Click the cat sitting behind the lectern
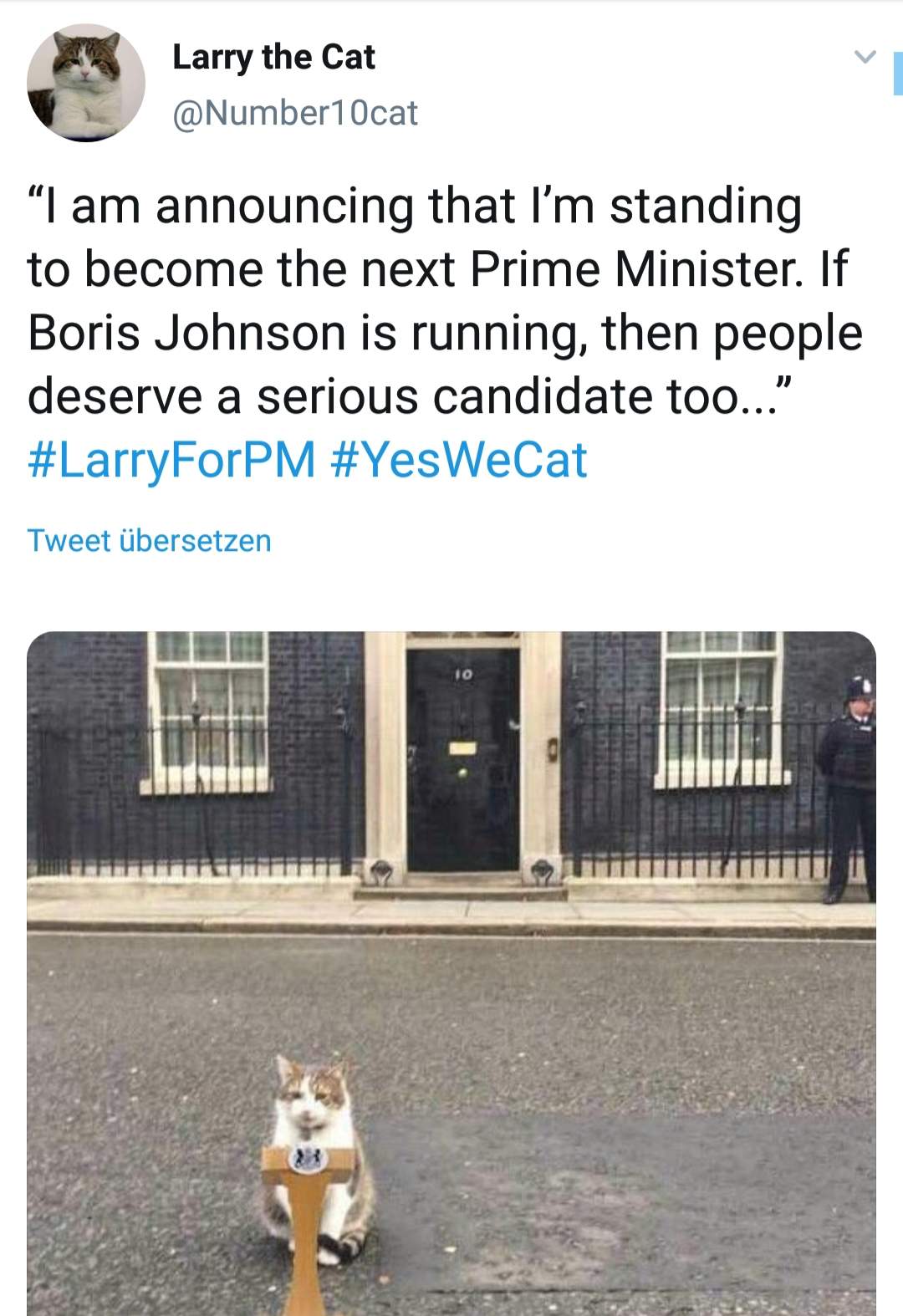903x1316 pixels. tap(315, 1104)
